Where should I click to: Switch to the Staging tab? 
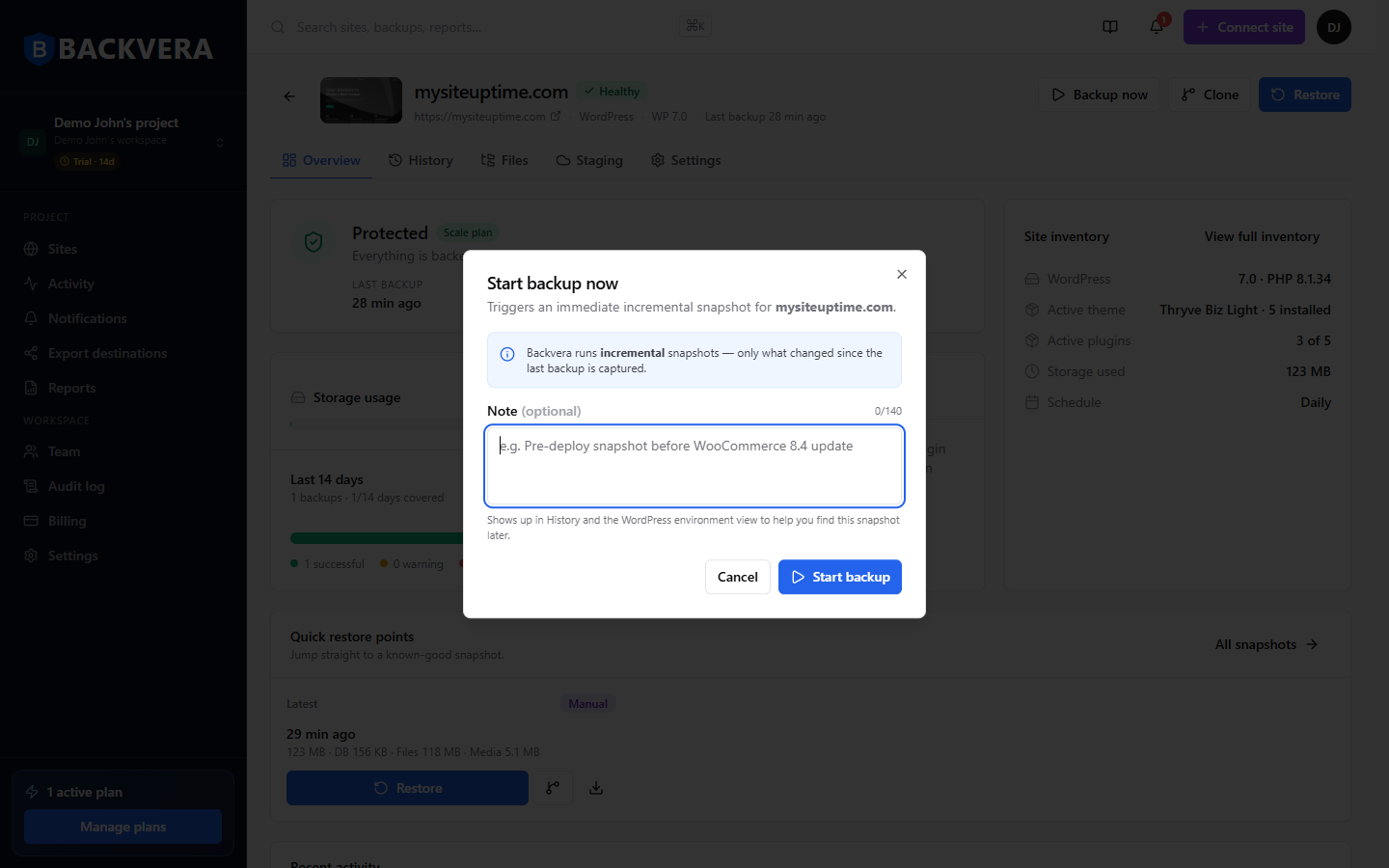[589, 160]
